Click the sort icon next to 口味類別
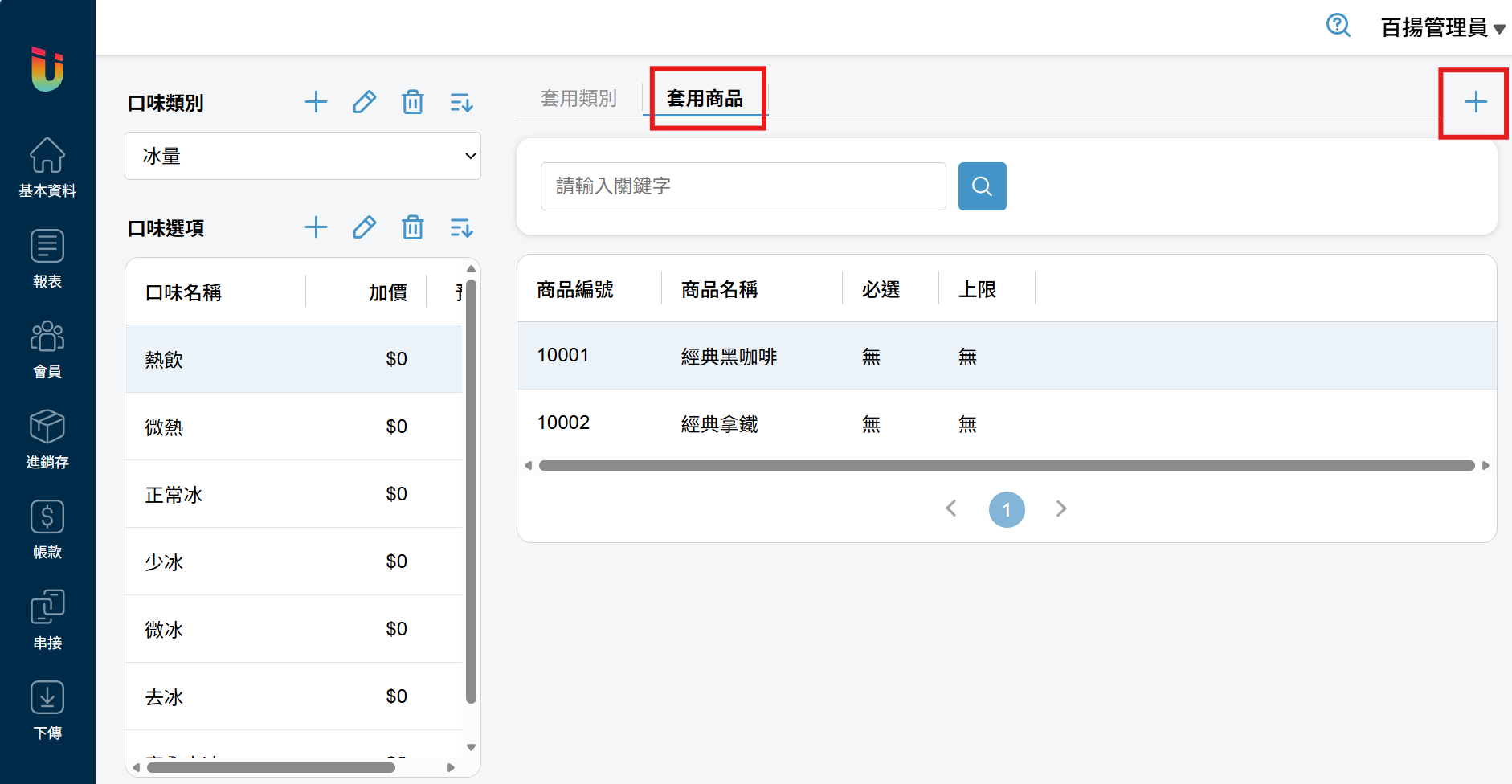The height and width of the screenshot is (784, 1512). coord(461,102)
